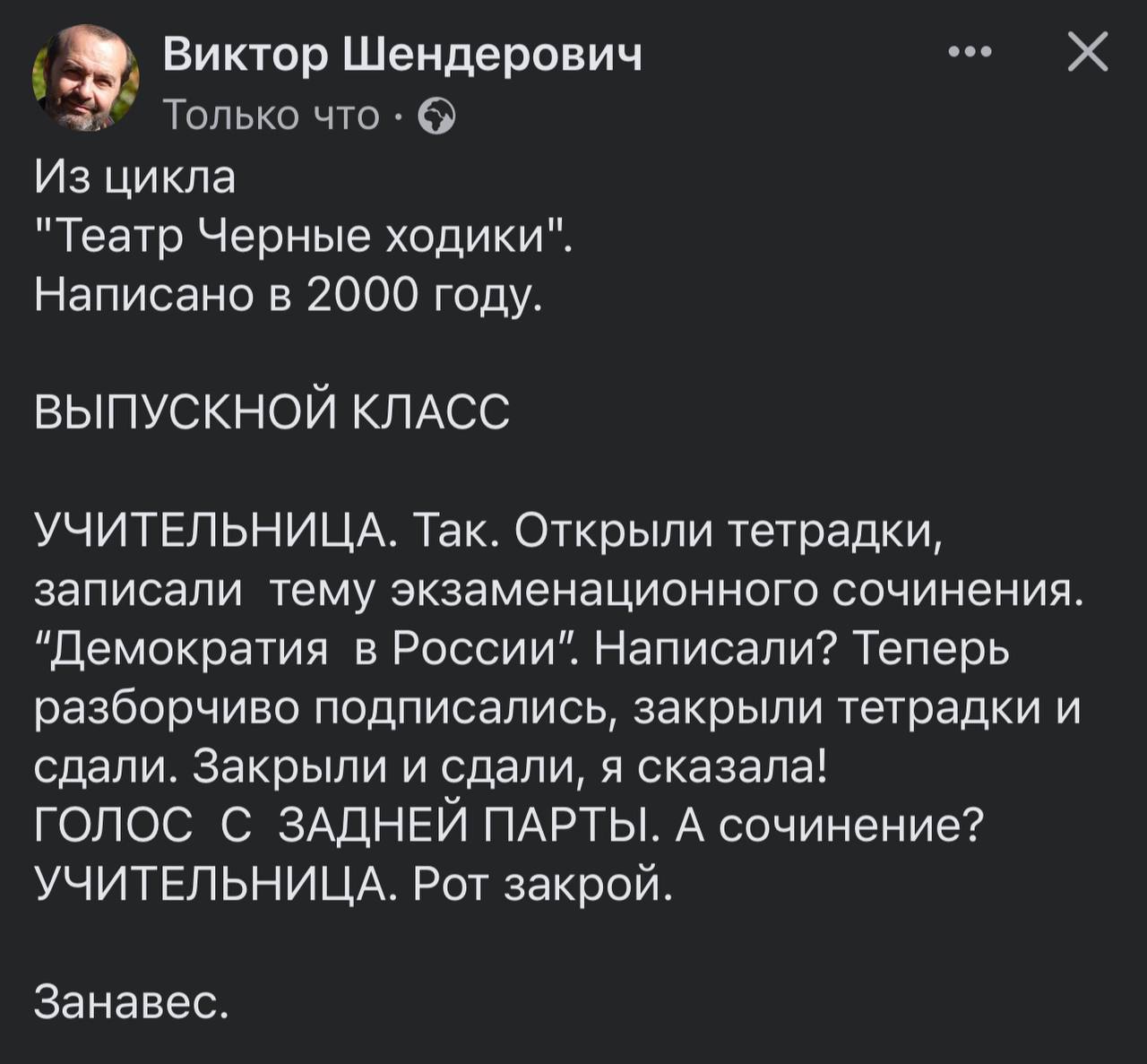
Task: Open the three-dots post options menu
Action: click(970, 54)
